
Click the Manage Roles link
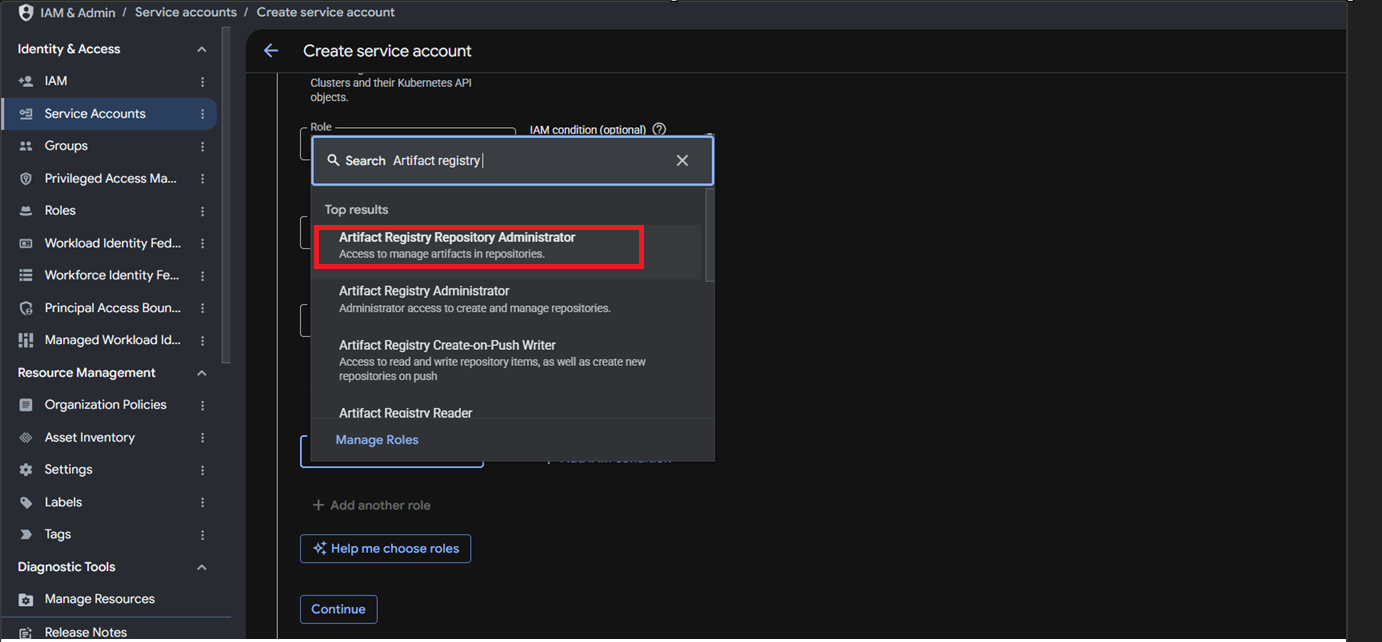tap(377, 440)
